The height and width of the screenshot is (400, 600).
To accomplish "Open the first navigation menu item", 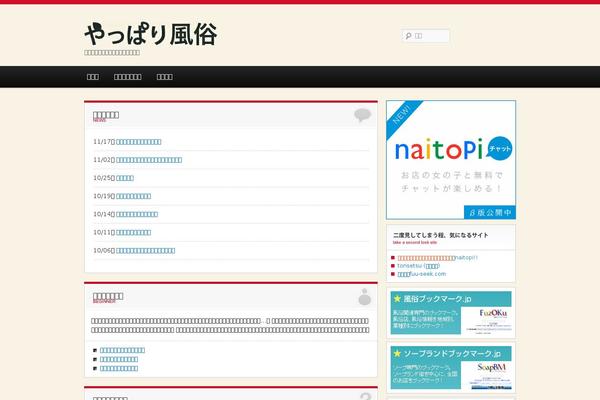I will (93, 77).
